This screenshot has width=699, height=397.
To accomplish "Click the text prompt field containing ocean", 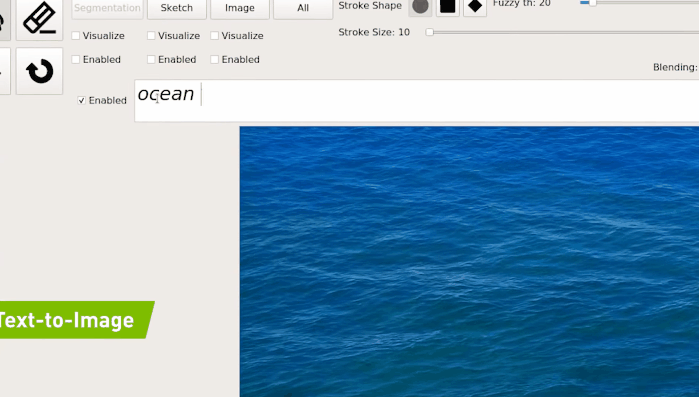I will [416, 101].
